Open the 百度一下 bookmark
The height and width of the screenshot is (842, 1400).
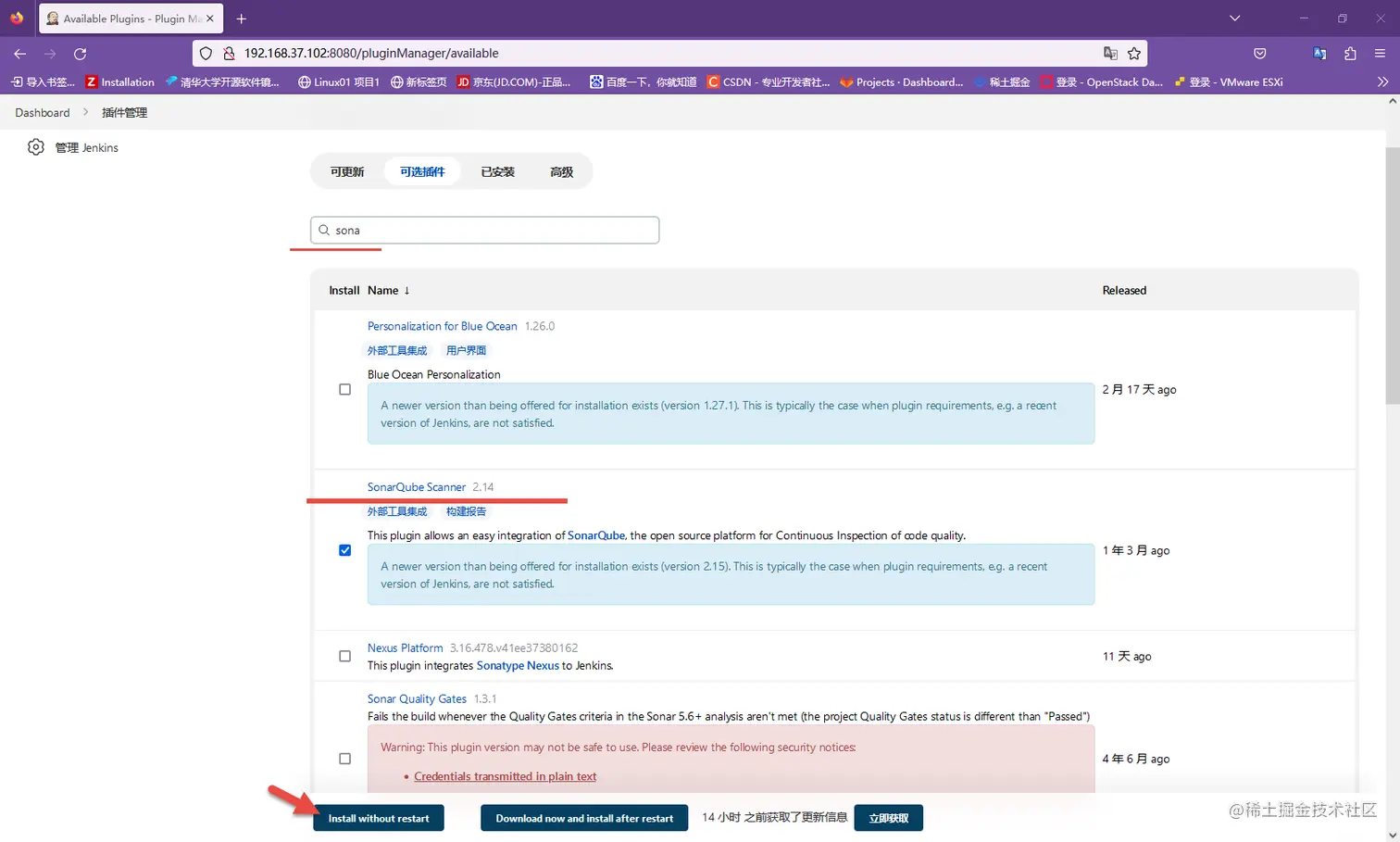click(x=644, y=82)
